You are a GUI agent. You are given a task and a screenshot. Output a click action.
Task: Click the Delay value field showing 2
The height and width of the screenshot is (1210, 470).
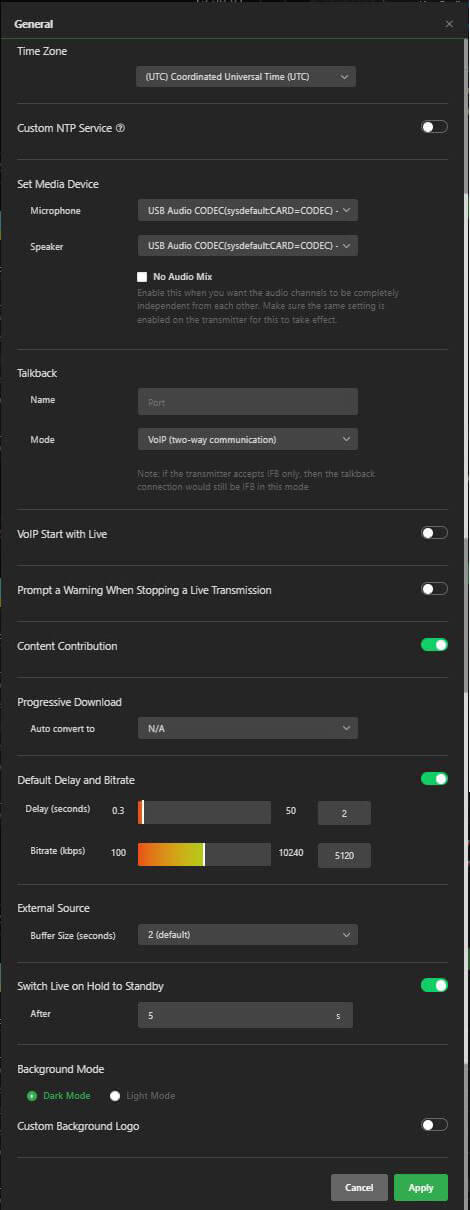pyautogui.click(x=344, y=813)
